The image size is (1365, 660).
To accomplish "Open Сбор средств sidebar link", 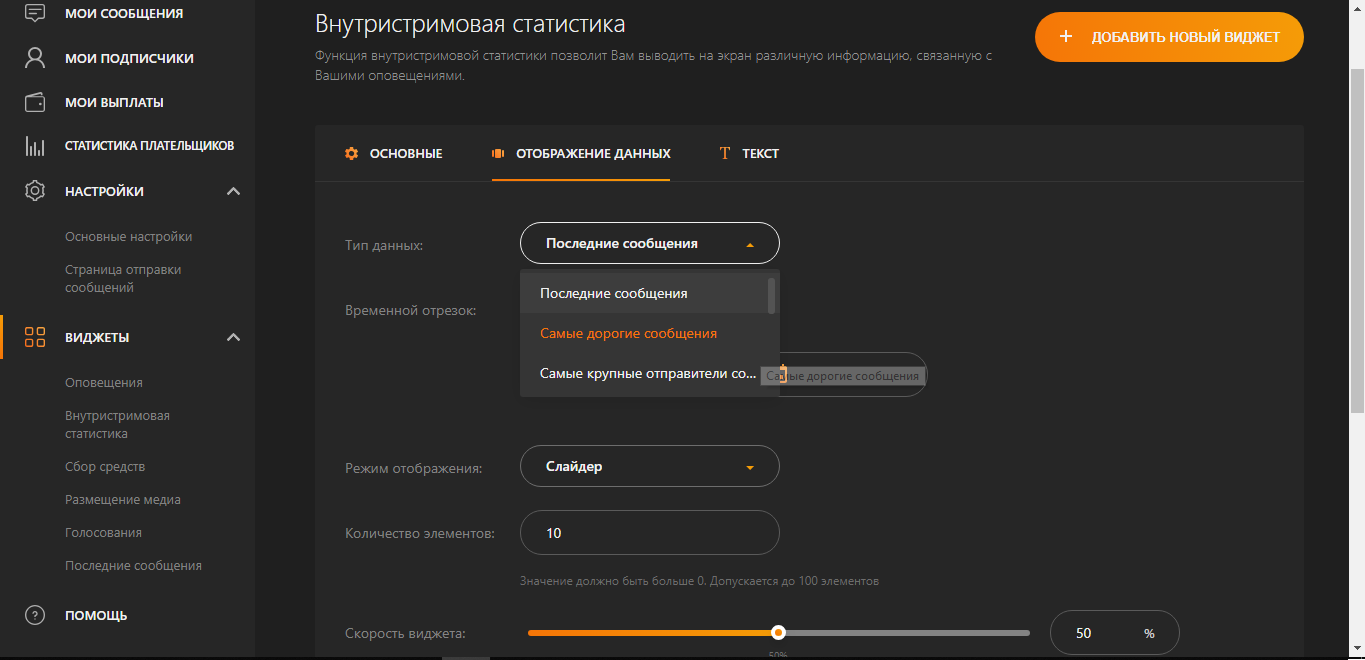I will [105, 466].
